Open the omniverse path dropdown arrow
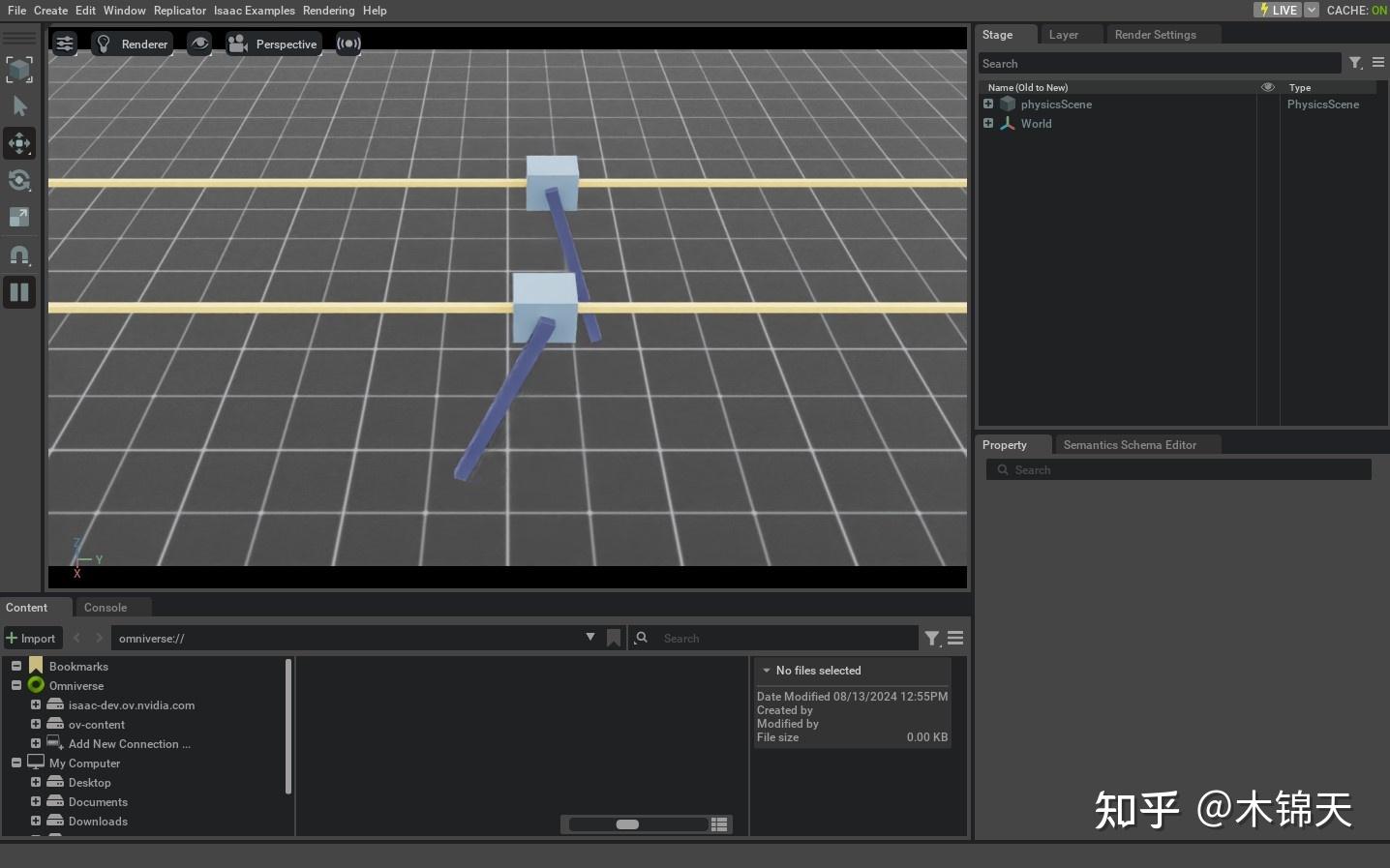This screenshot has height=868, width=1390. click(590, 638)
